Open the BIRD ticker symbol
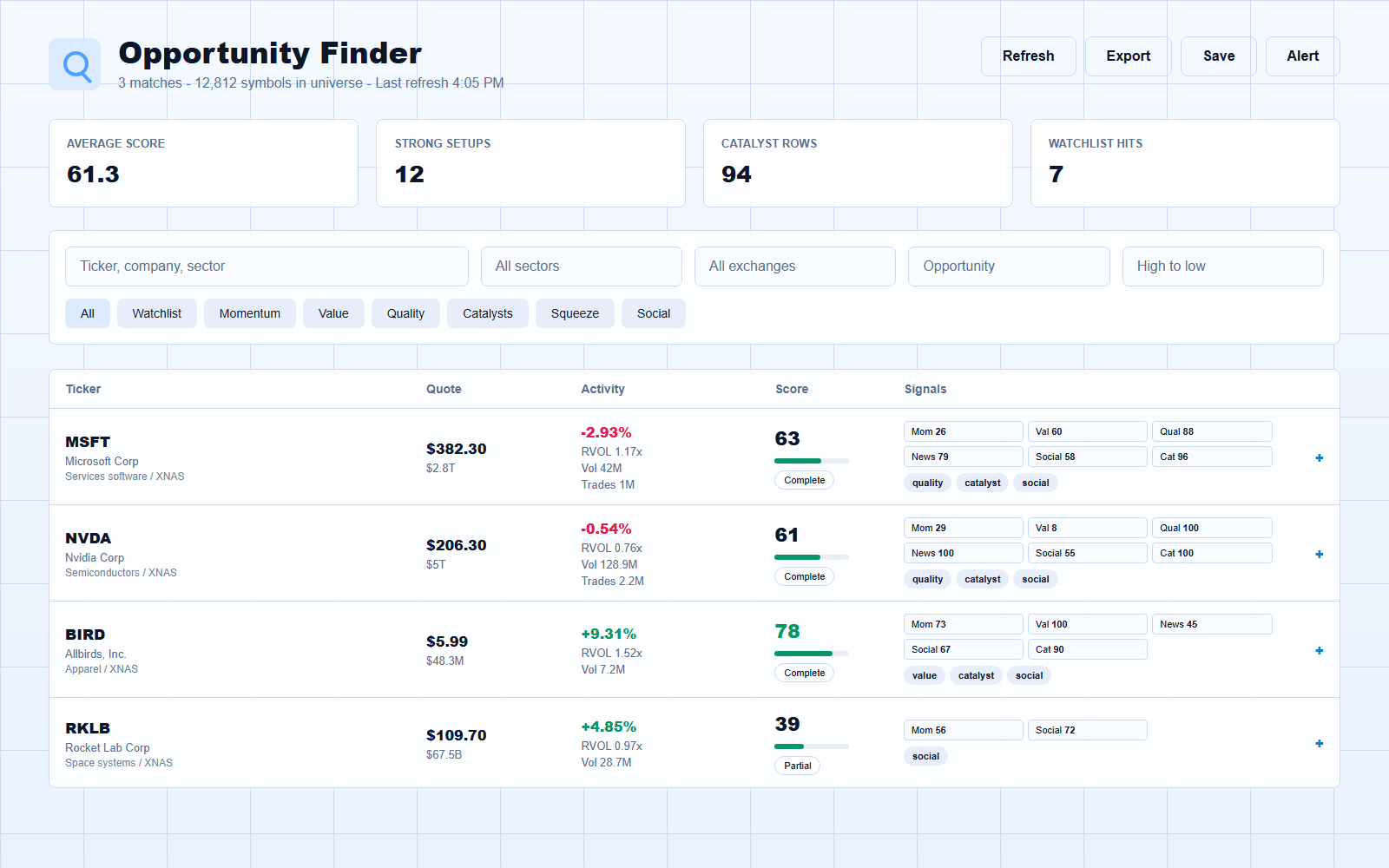 pyautogui.click(x=85, y=635)
